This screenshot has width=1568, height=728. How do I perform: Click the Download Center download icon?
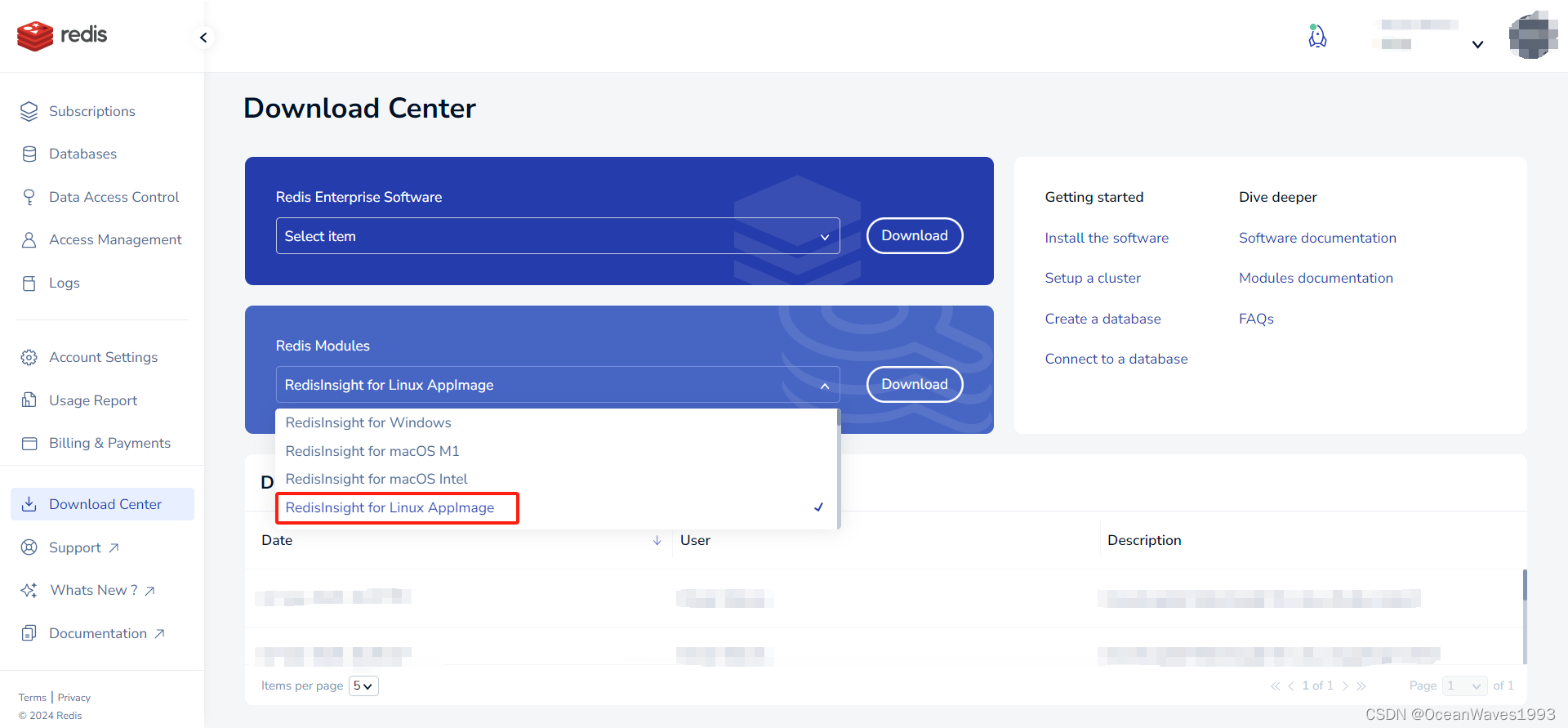pos(29,504)
